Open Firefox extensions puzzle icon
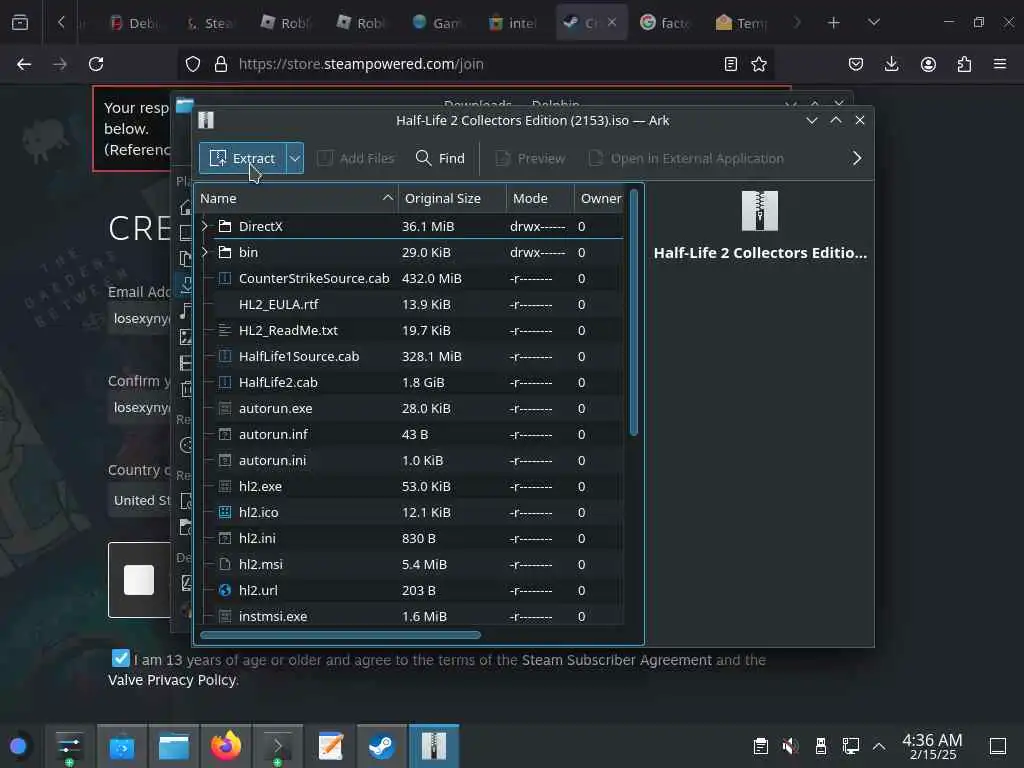Viewport: 1024px width, 768px height. [x=964, y=64]
